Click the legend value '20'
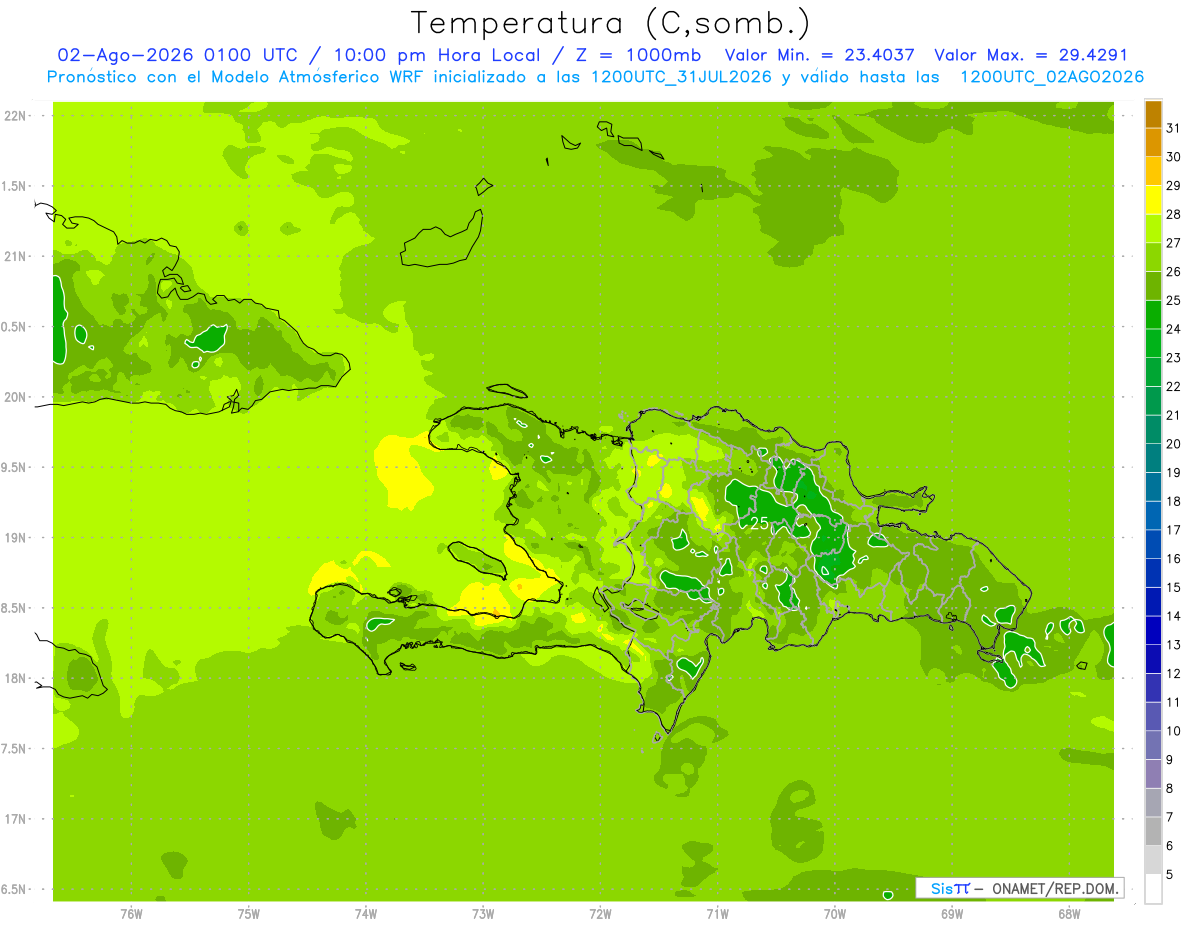Screen dimensions: 1200x927 pos(1173,444)
